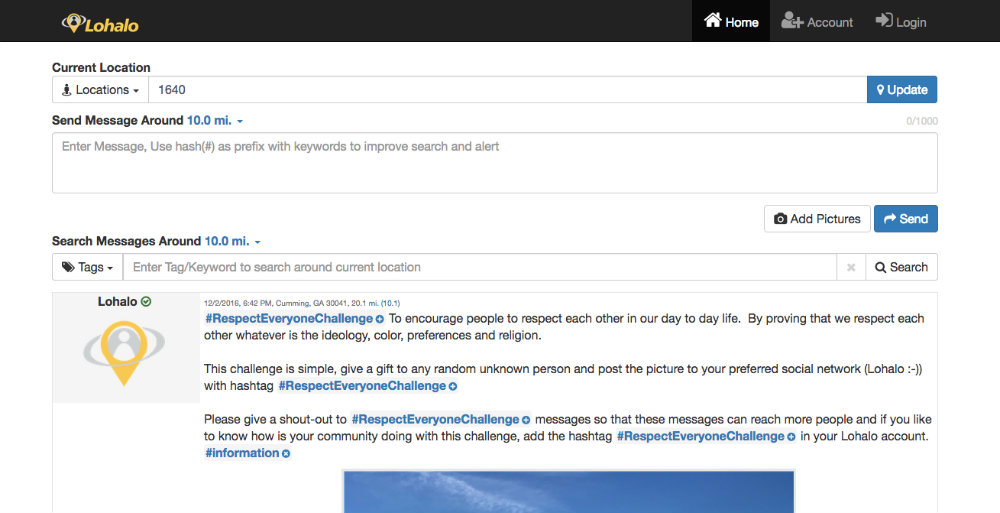
Task: Click plus icon before 'messages so that'
Action: coord(526,420)
